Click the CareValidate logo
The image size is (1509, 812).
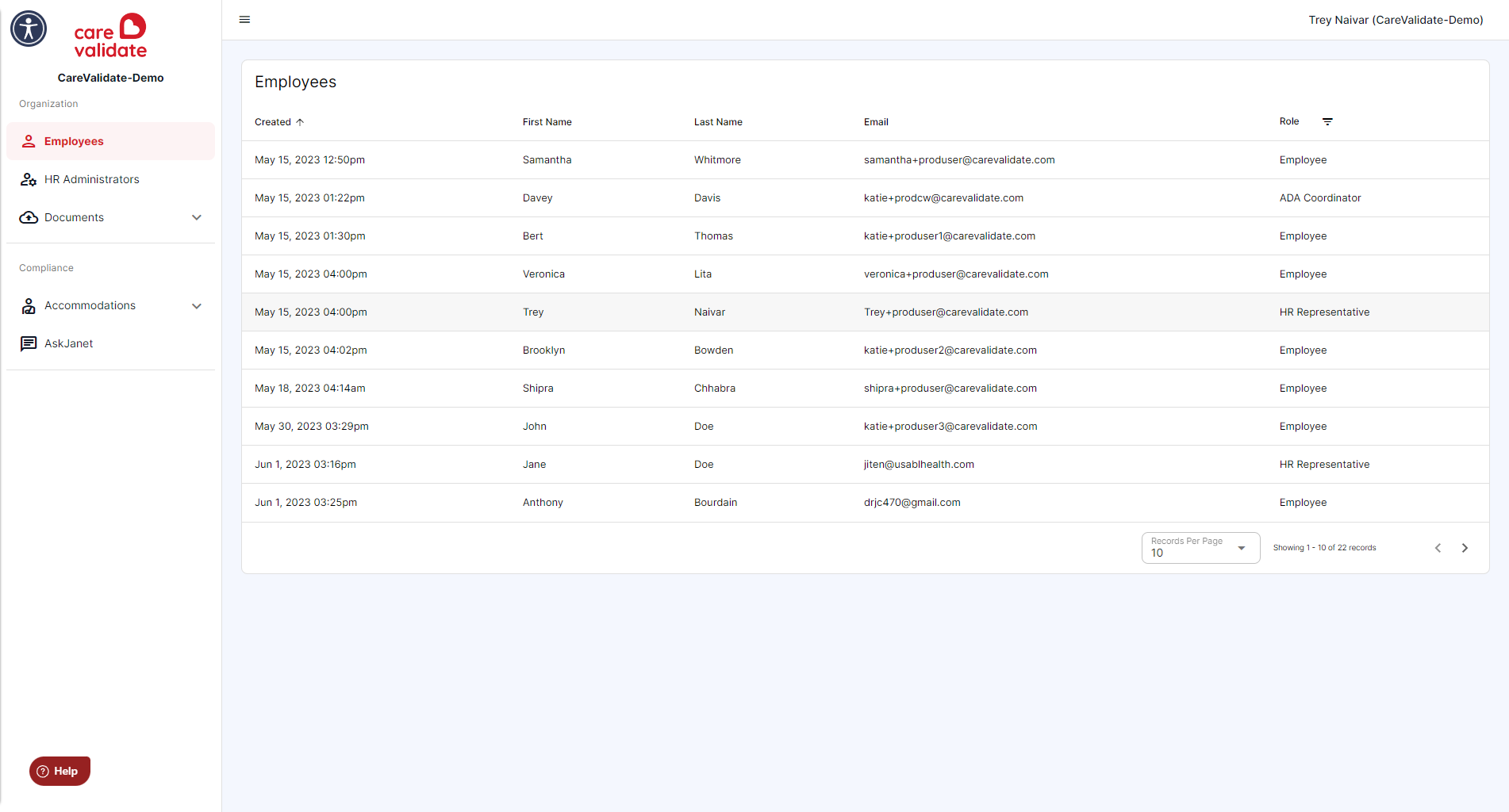(110, 36)
